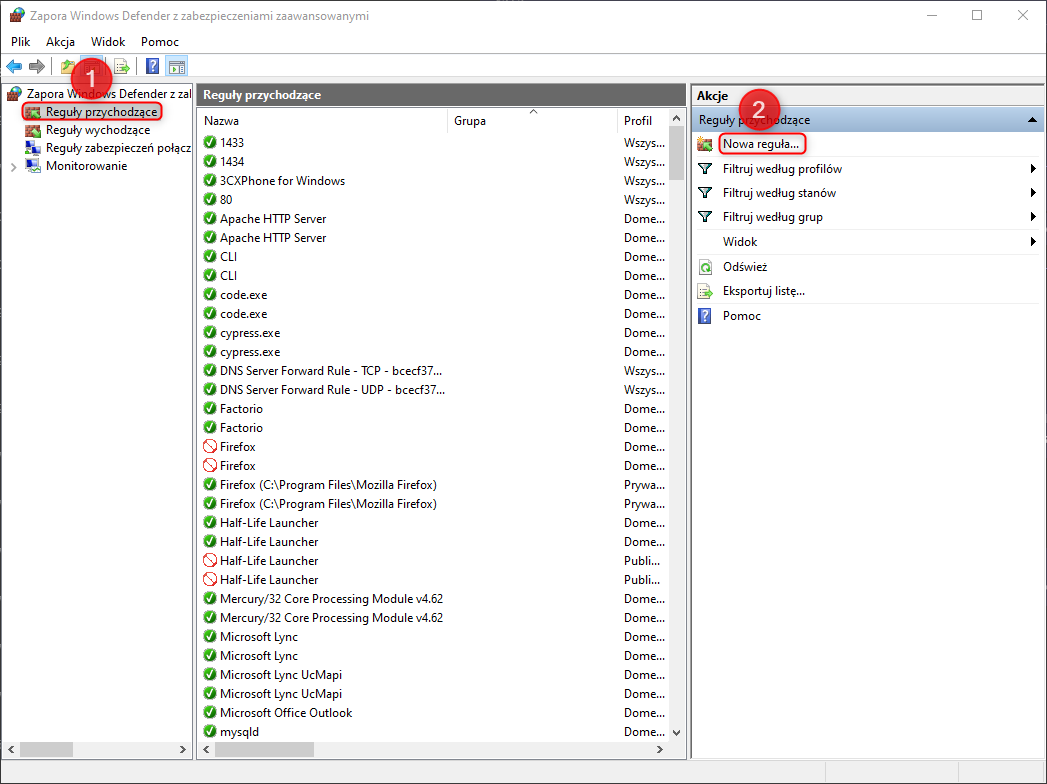Sort rules by the Grupa column header
Image resolution: width=1047 pixels, height=784 pixels.
[532, 121]
